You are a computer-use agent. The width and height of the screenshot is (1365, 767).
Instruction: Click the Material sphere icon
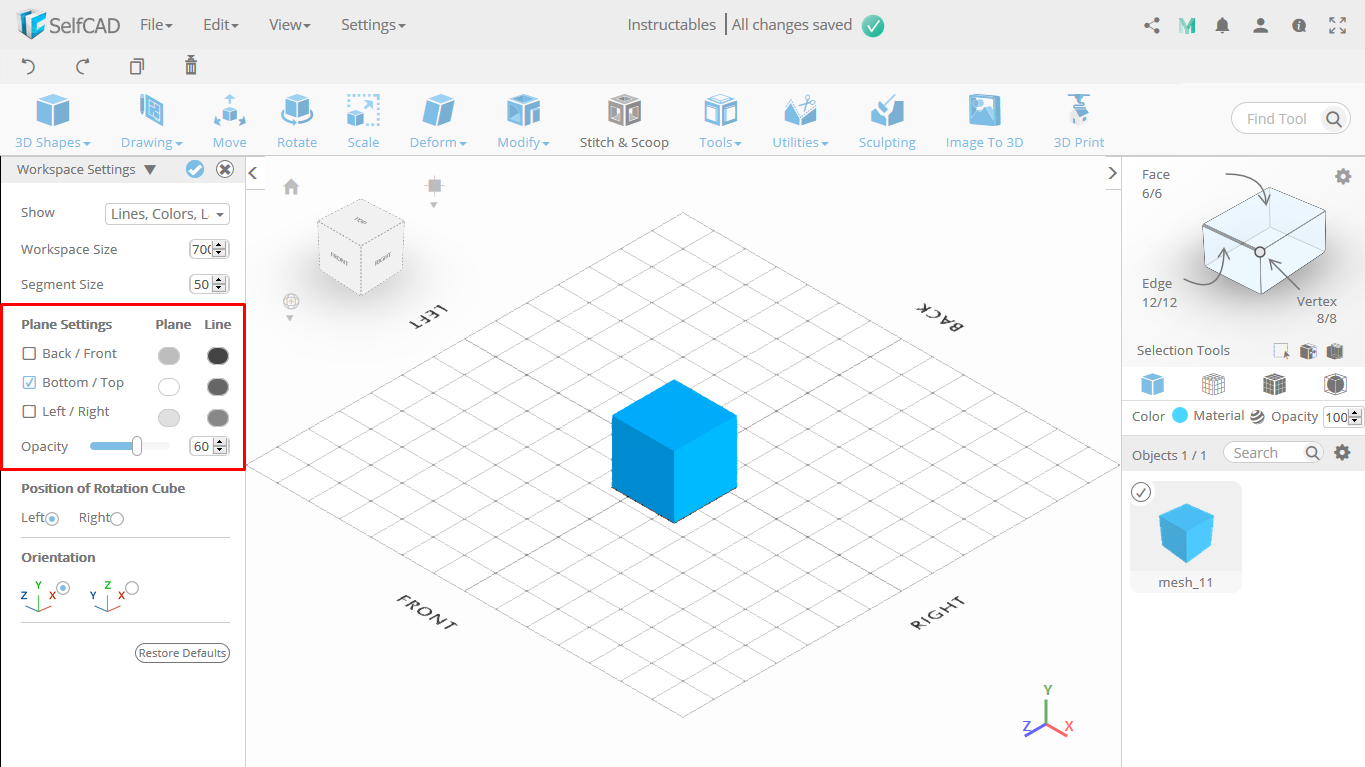coord(1257,417)
